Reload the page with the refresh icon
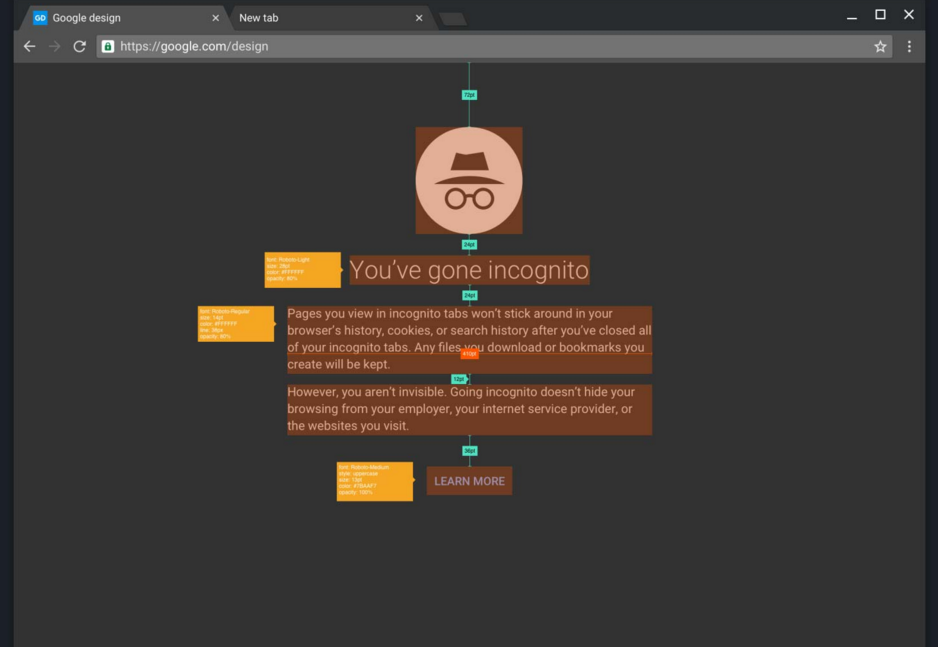938x647 pixels. coord(80,46)
